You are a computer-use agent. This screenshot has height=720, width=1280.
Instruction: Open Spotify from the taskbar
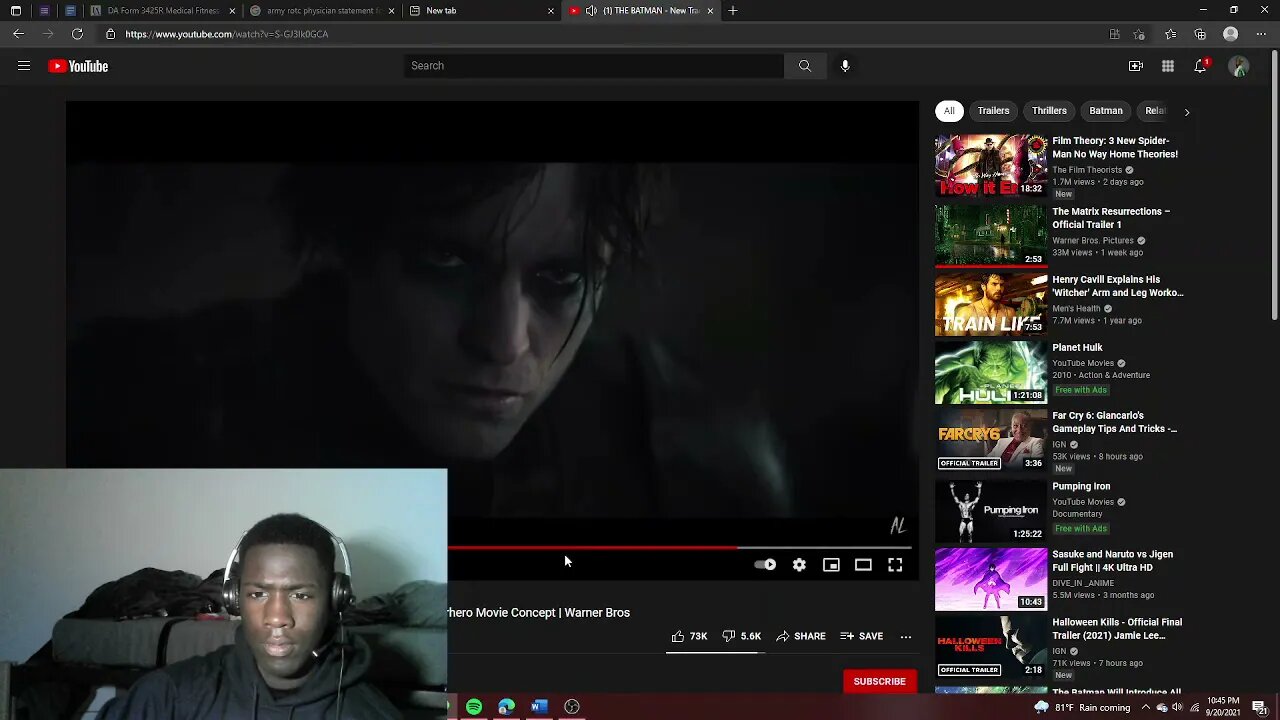474,707
